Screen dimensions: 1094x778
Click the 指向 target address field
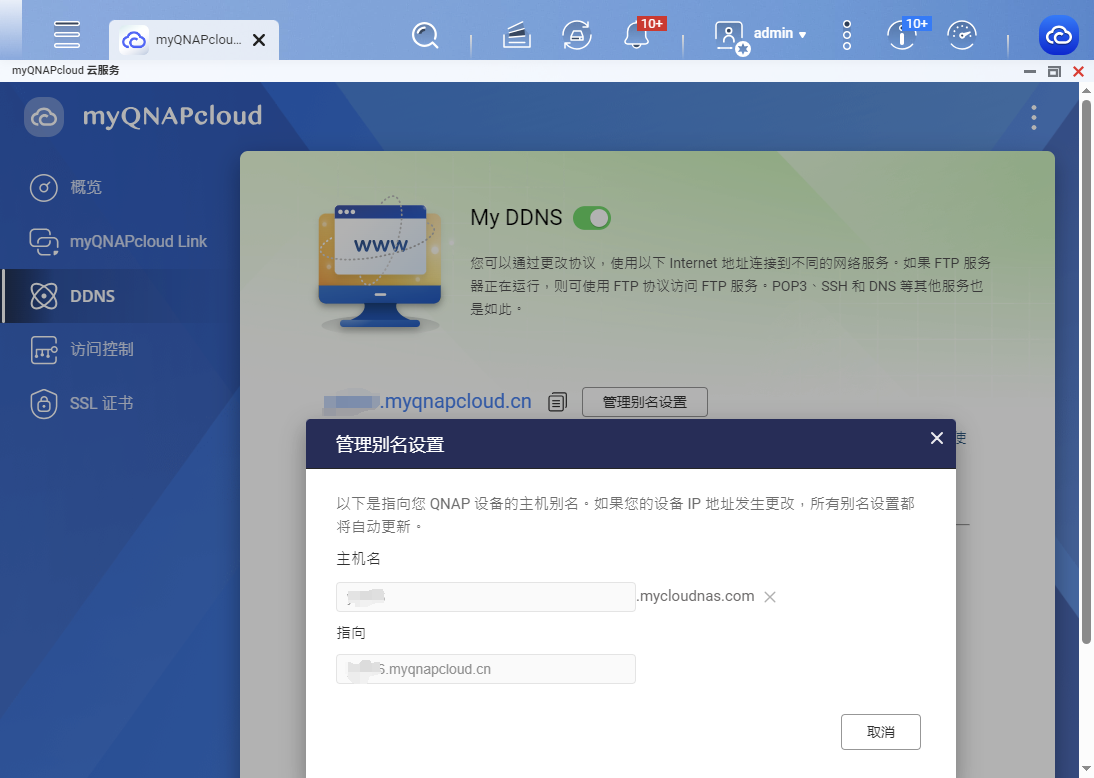pos(486,669)
